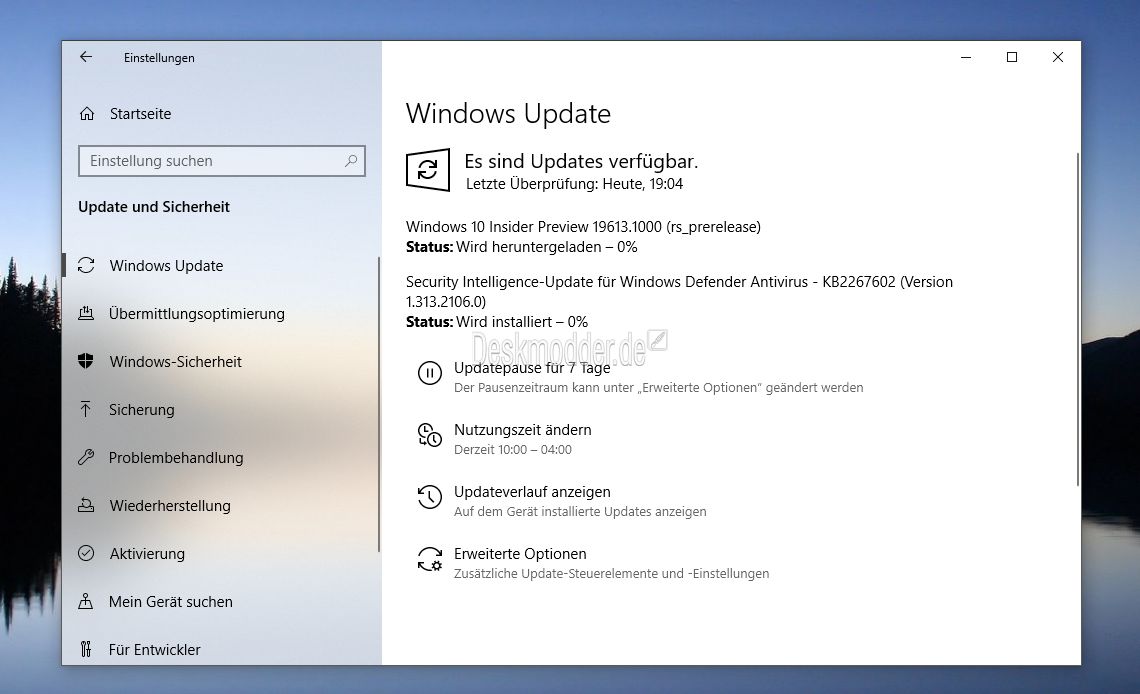1140x694 pixels.
Task: Minimize the Einstellungen window
Action: (966, 57)
